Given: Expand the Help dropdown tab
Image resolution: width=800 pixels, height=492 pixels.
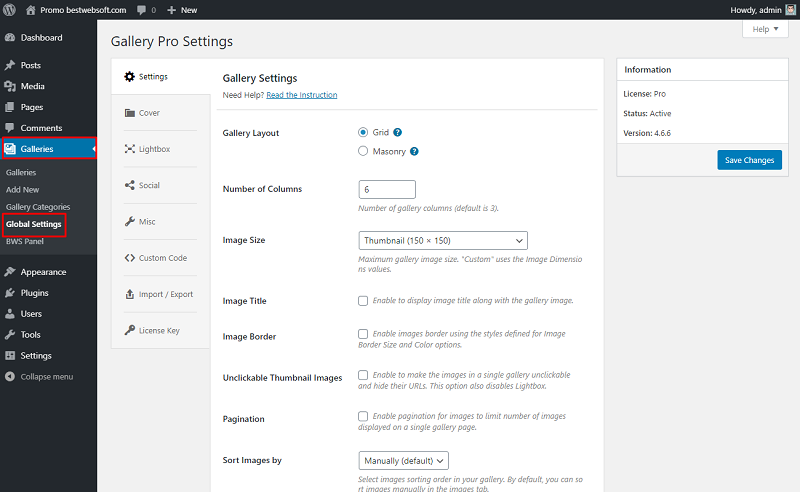Looking at the screenshot, I should click(x=765, y=29).
